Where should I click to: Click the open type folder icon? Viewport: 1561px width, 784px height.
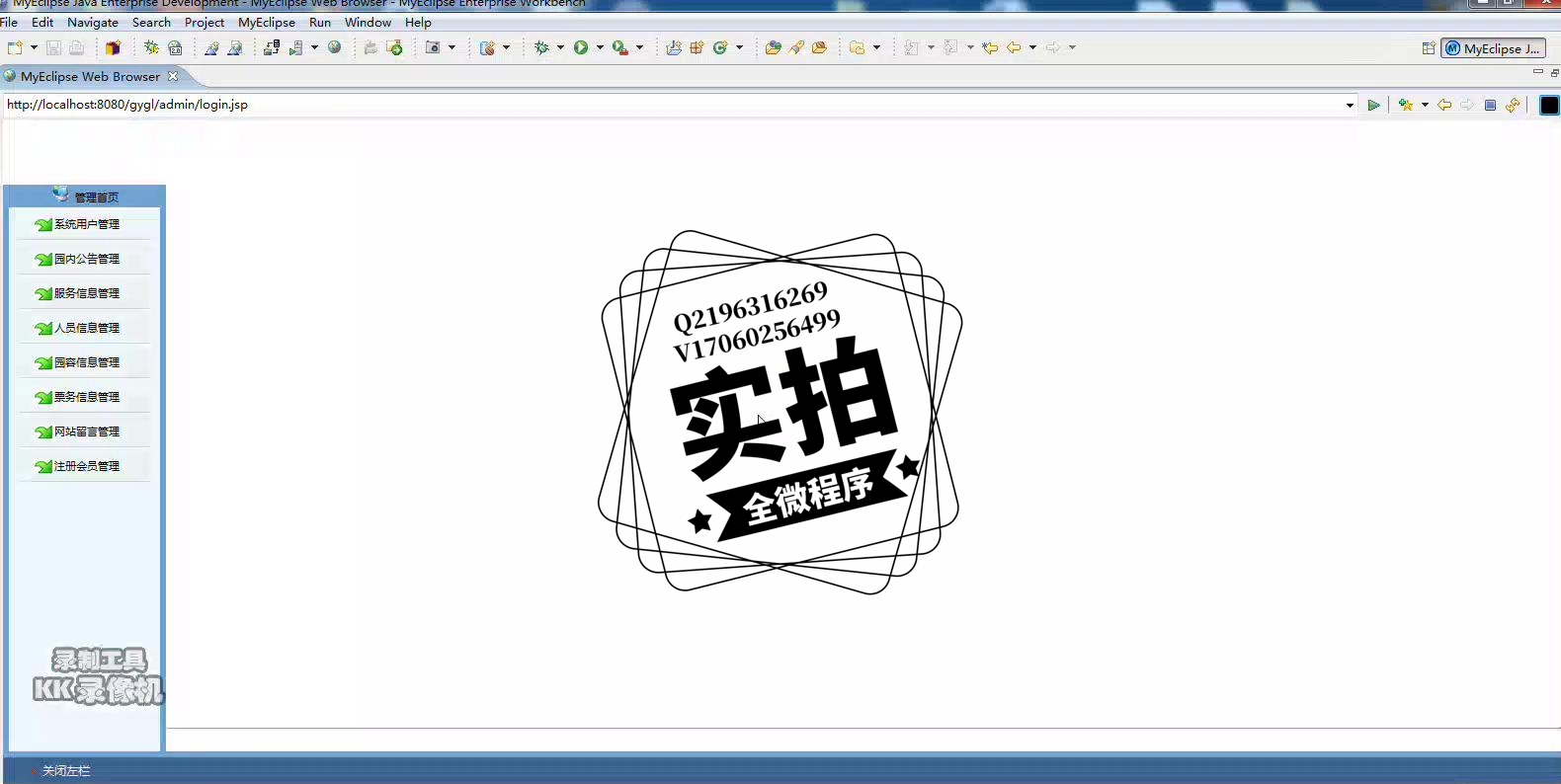773,47
